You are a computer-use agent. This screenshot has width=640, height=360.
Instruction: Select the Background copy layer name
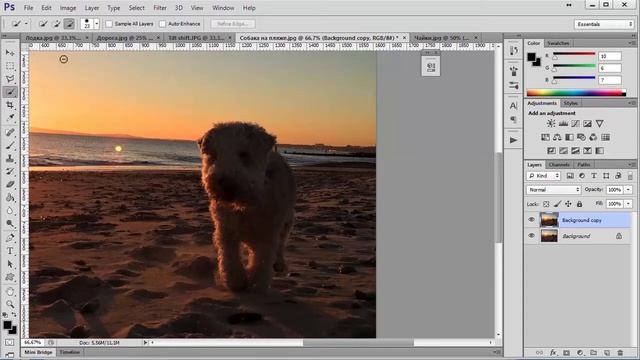(x=582, y=220)
